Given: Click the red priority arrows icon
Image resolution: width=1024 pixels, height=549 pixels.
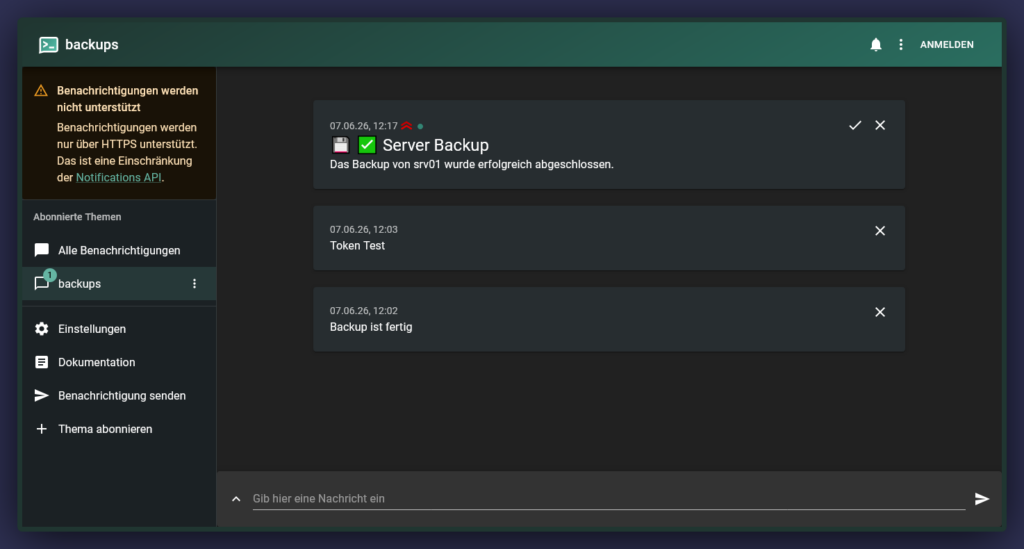Looking at the screenshot, I should (x=407, y=126).
